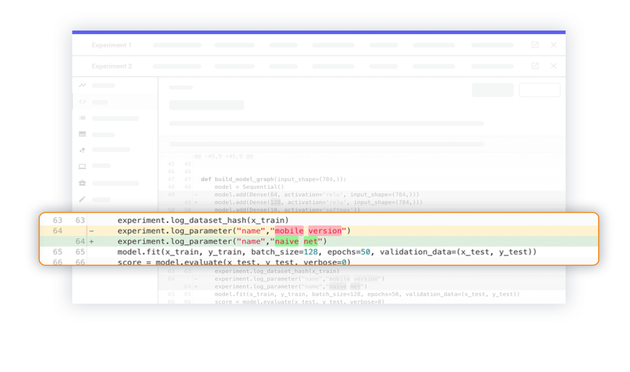The height and width of the screenshot is (372, 630).
Task: Open the list icon in the sidebar
Action: 82,118
